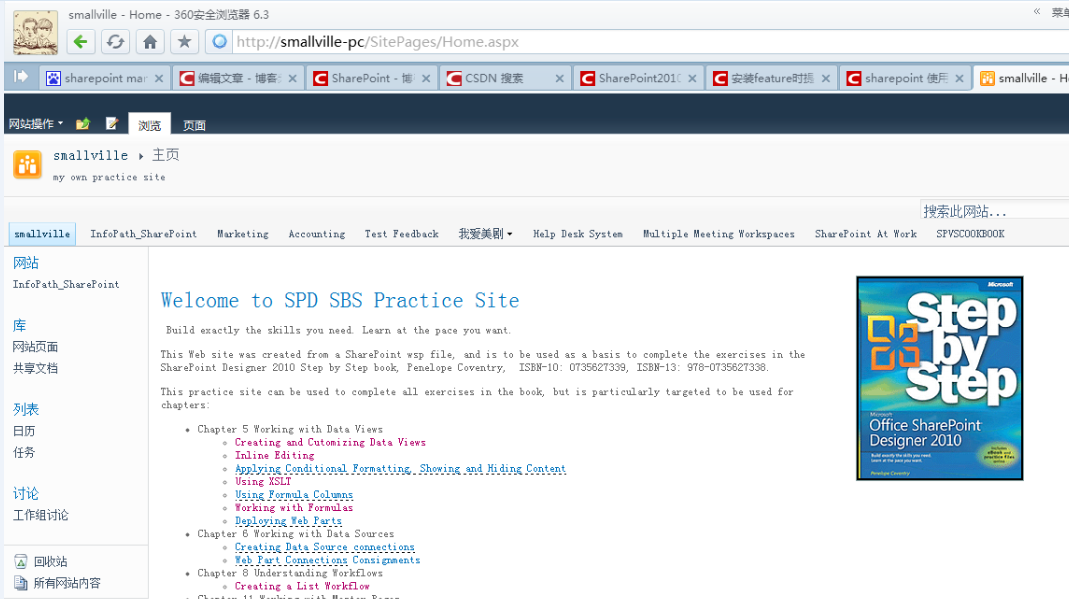Image resolution: width=1069 pixels, height=599 pixels.
Task: Switch to 编辑文章 browser tab
Action: [238, 78]
